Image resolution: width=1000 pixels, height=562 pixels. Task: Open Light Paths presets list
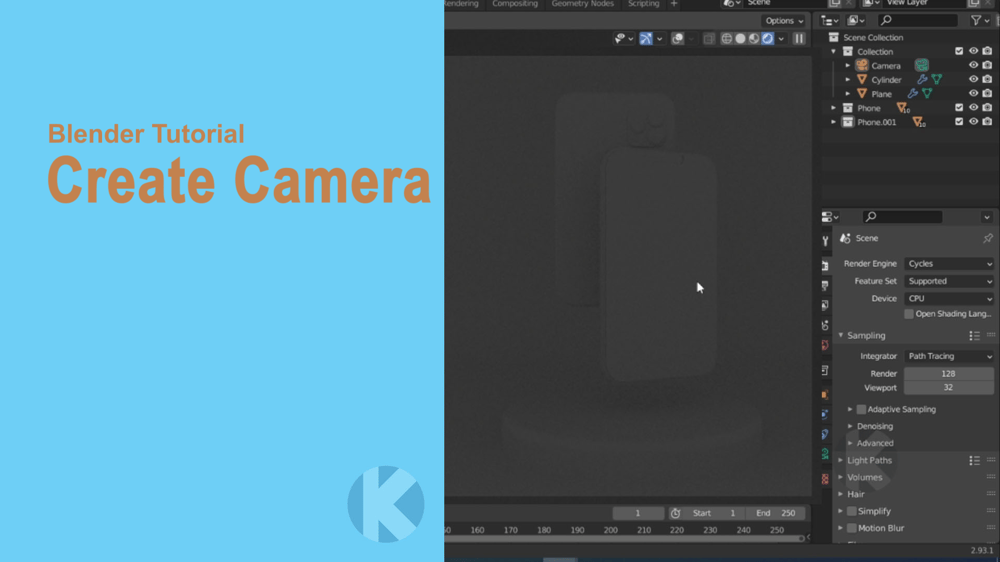tap(974, 461)
